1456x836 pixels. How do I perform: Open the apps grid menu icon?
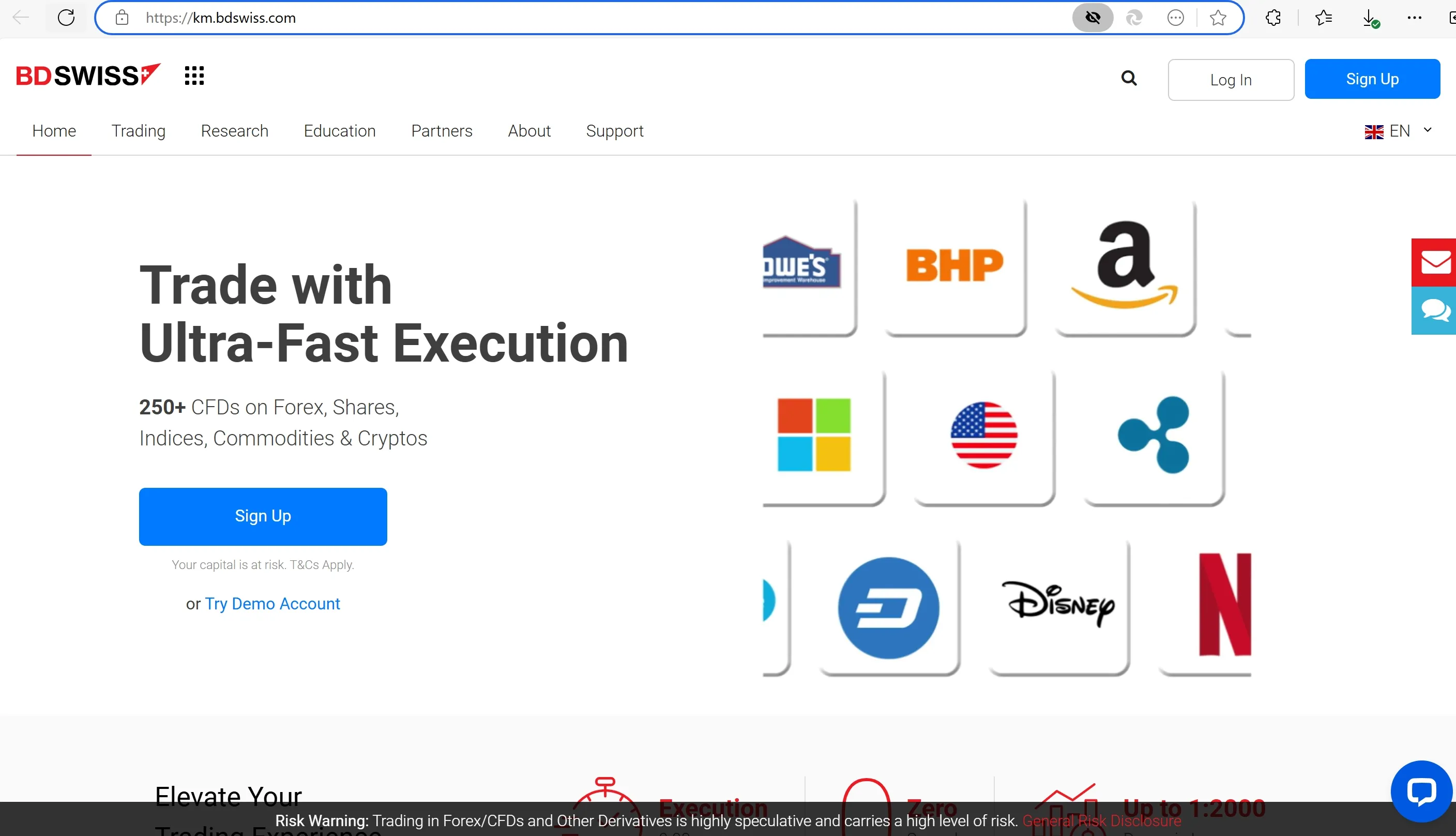coord(194,76)
